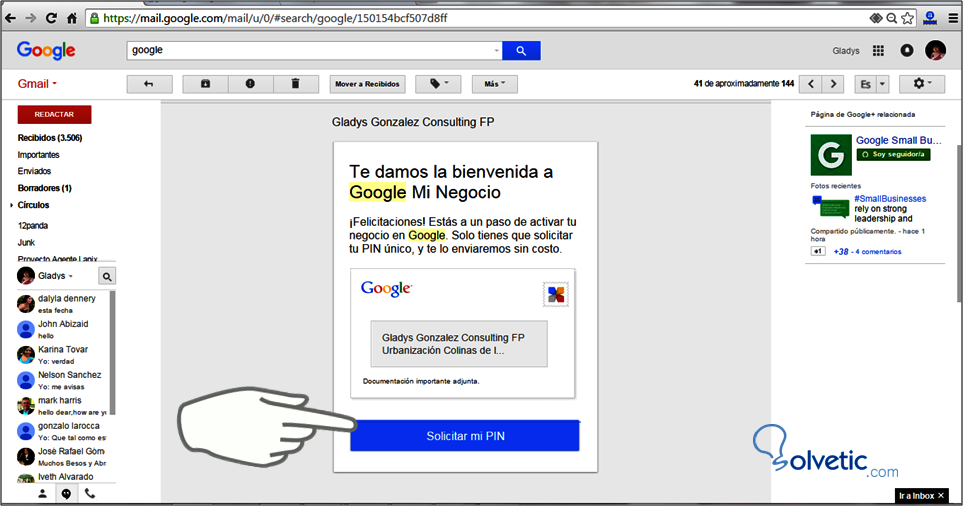Show search options arrow in search box
This screenshot has height=506, width=963.
pyautogui.click(x=496, y=50)
